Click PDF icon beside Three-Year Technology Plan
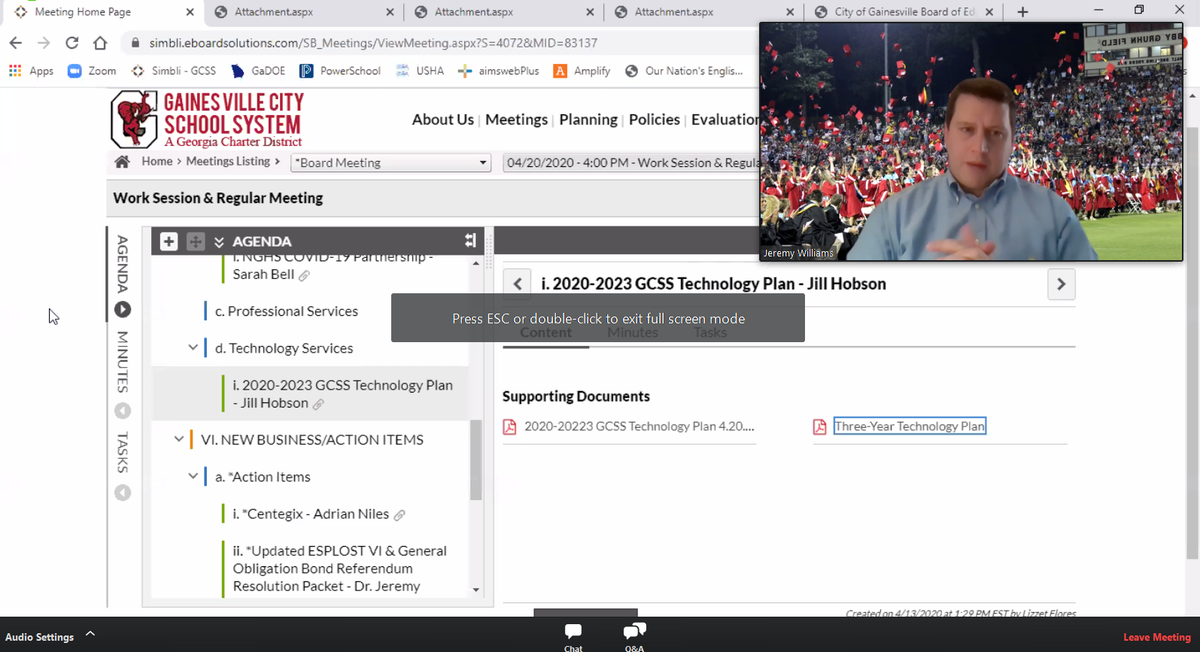 [819, 427]
